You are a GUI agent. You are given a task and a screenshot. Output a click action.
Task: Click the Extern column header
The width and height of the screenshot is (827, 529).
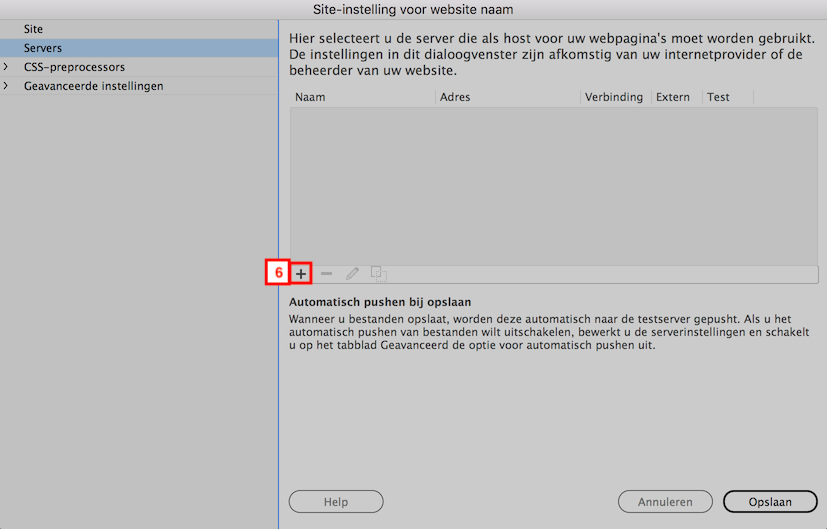coord(673,97)
